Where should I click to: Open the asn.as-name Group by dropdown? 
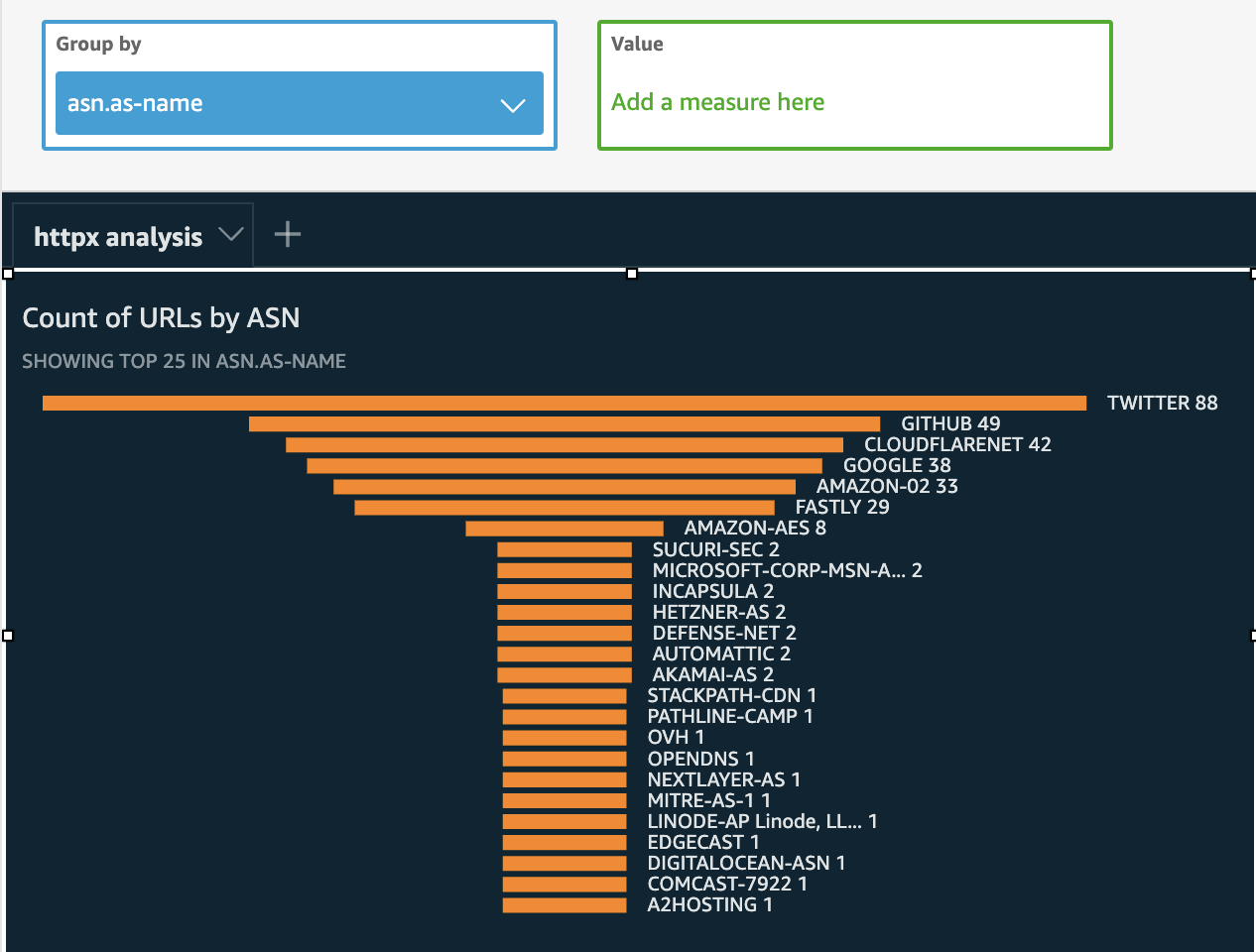[x=299, y=103]
